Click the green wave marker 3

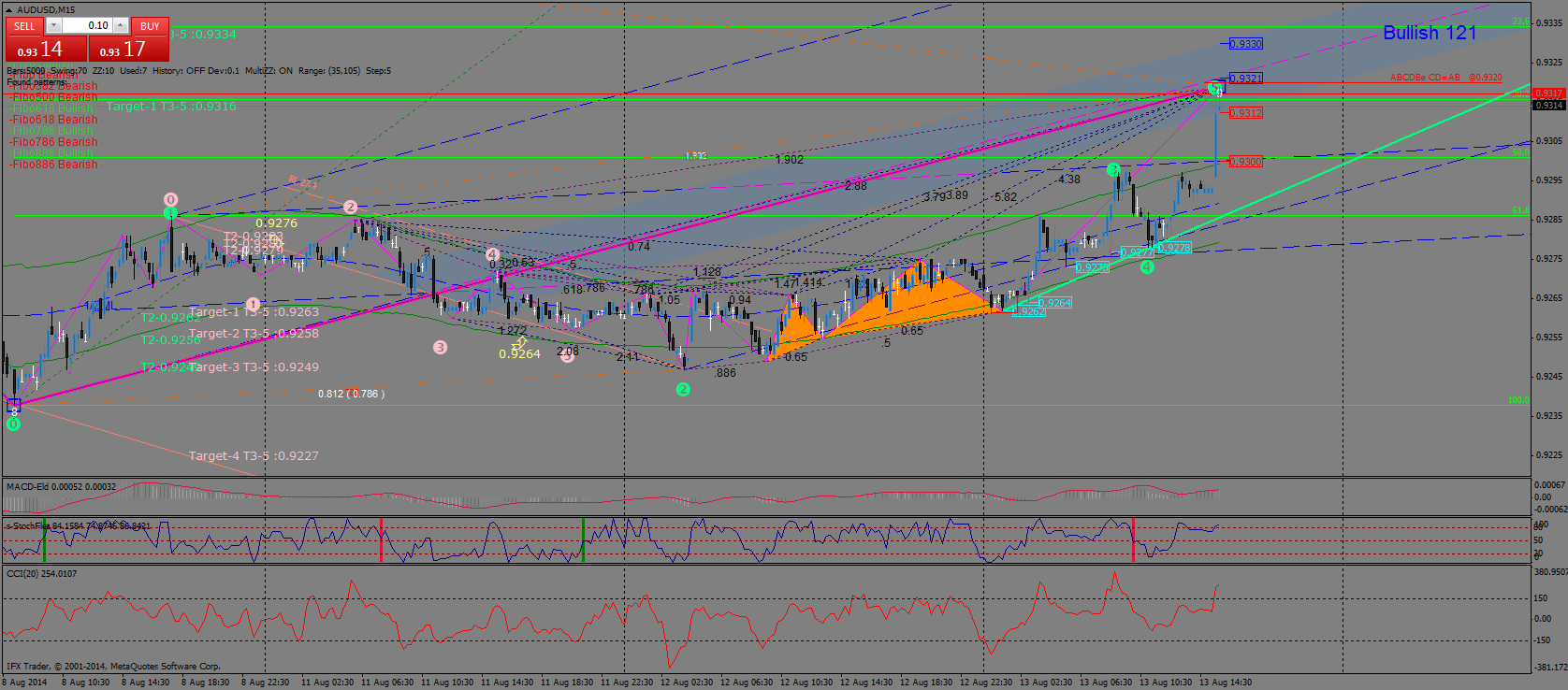click(x=1113, y=169)
